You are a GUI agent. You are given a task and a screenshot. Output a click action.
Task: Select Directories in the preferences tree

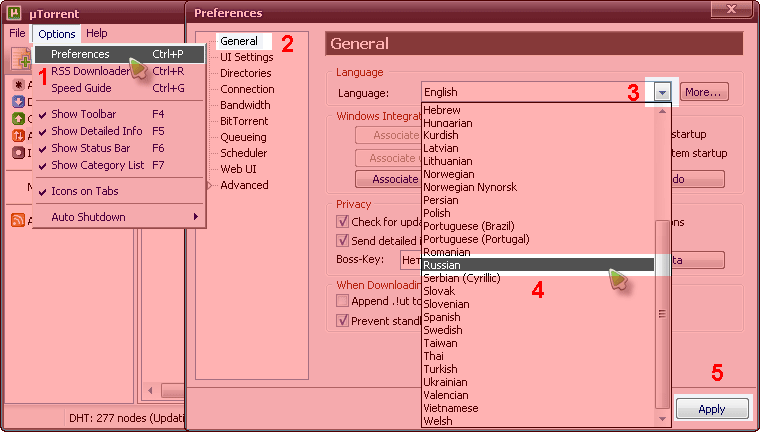coord(246,73)
